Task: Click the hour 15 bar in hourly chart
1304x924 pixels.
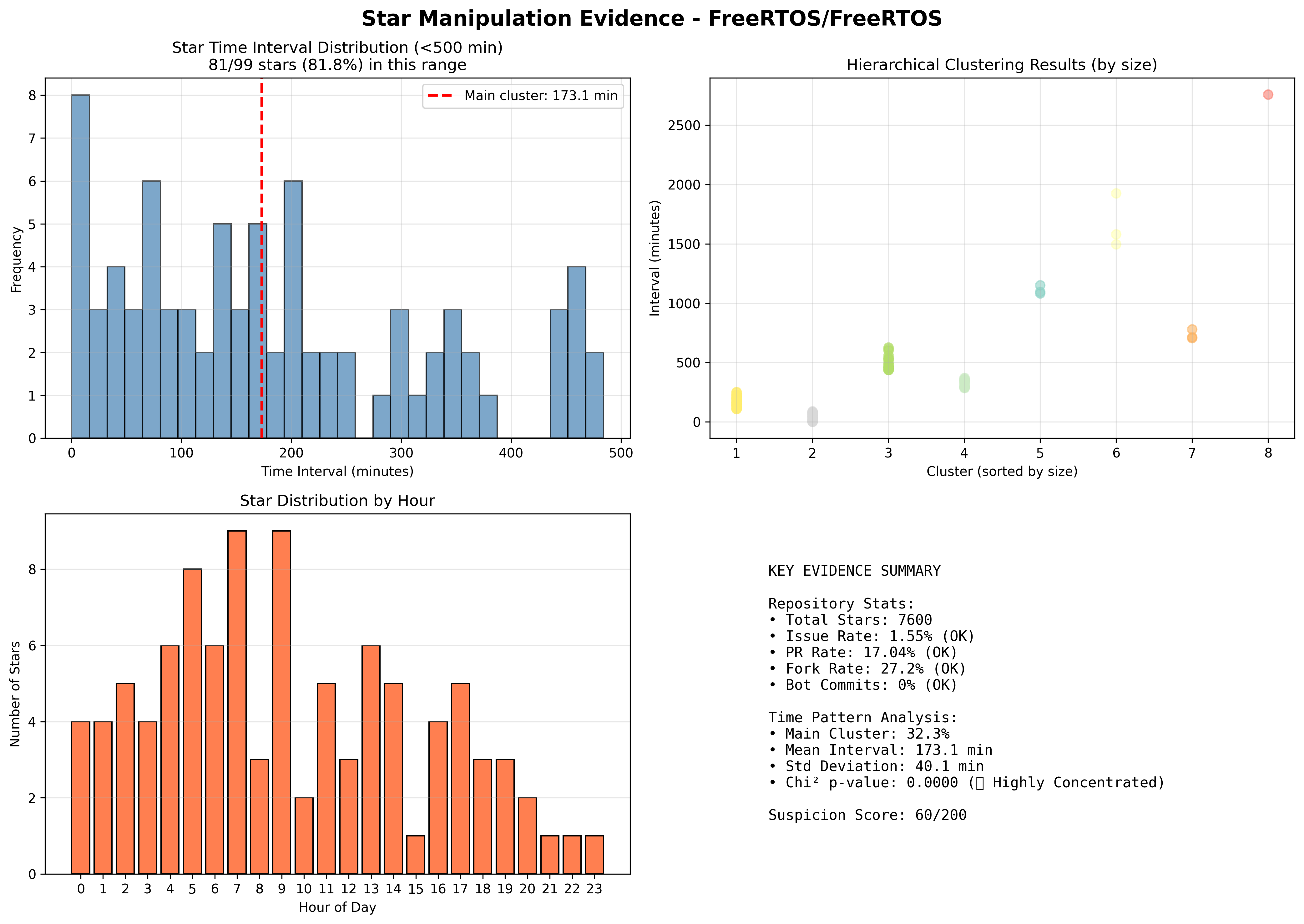Action: (x=415, y=855)
